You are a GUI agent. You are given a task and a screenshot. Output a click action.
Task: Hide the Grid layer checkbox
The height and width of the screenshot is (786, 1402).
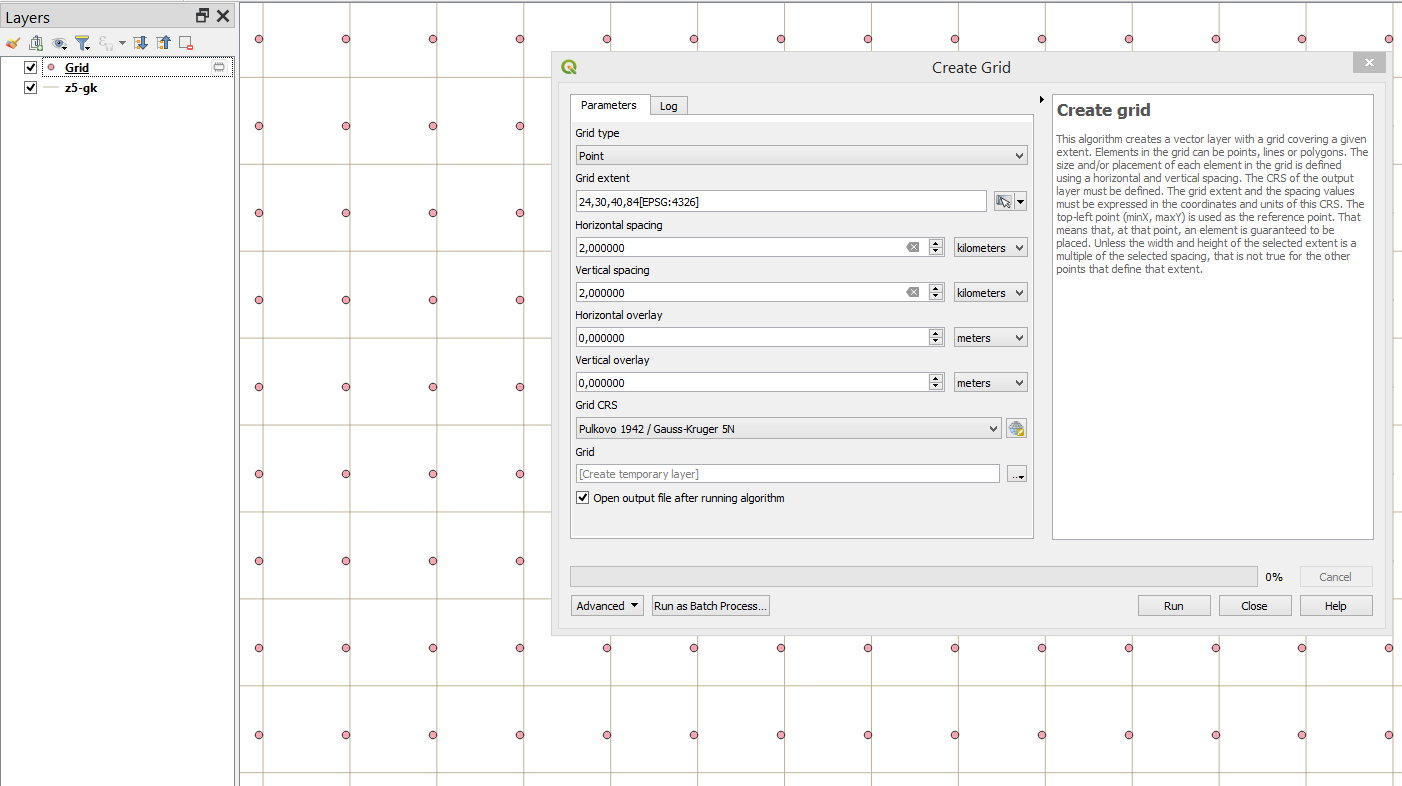(x=30, y=68)
